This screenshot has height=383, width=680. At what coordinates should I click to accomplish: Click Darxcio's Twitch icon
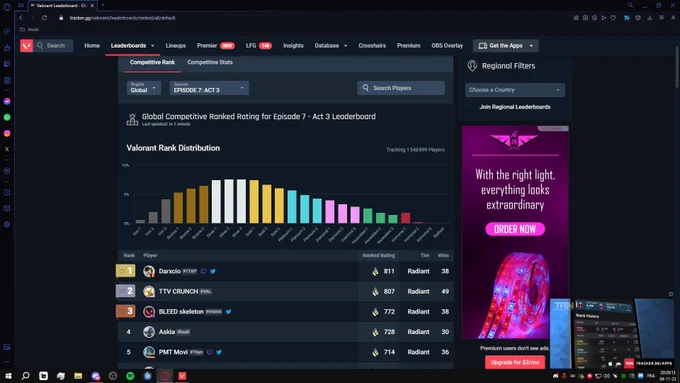[203, 271]
